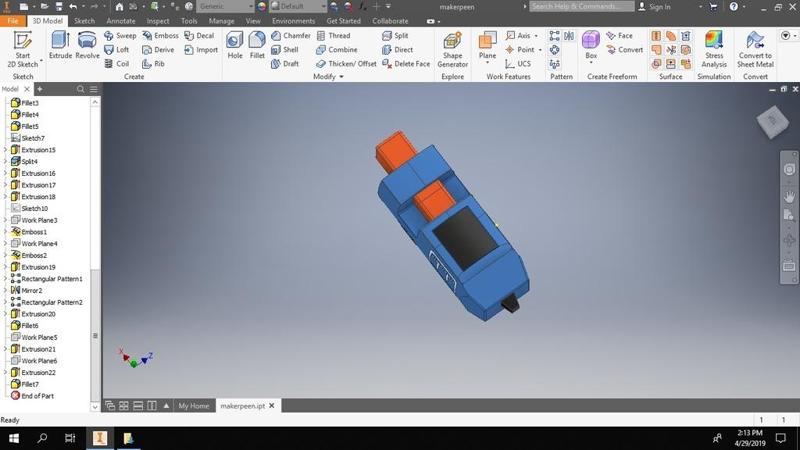Viewport: 800px width, 450px height.
Task: Select the Extrude tool
Action: (60, 45)
